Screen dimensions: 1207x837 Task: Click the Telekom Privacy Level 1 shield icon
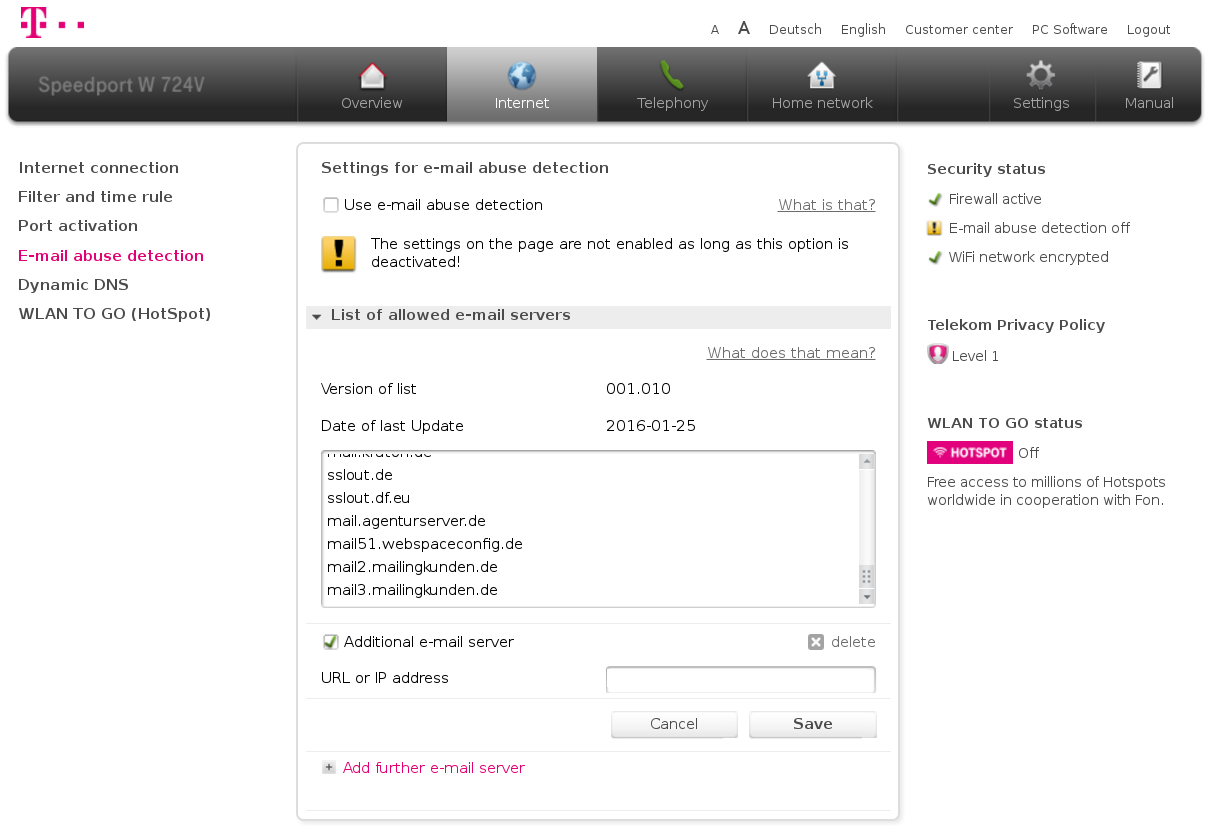[x=937, y=355]
